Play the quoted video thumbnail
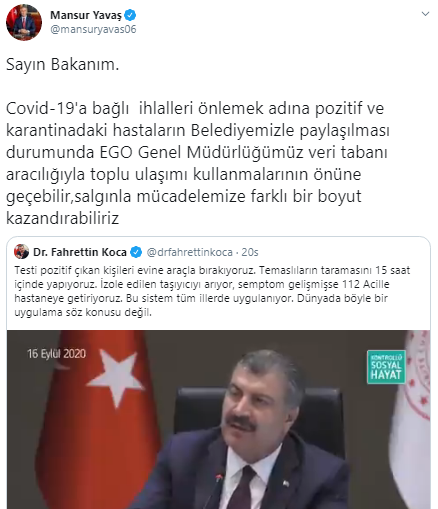The height and width of the screenshot is (509, 438). click(x=218, y=419)
